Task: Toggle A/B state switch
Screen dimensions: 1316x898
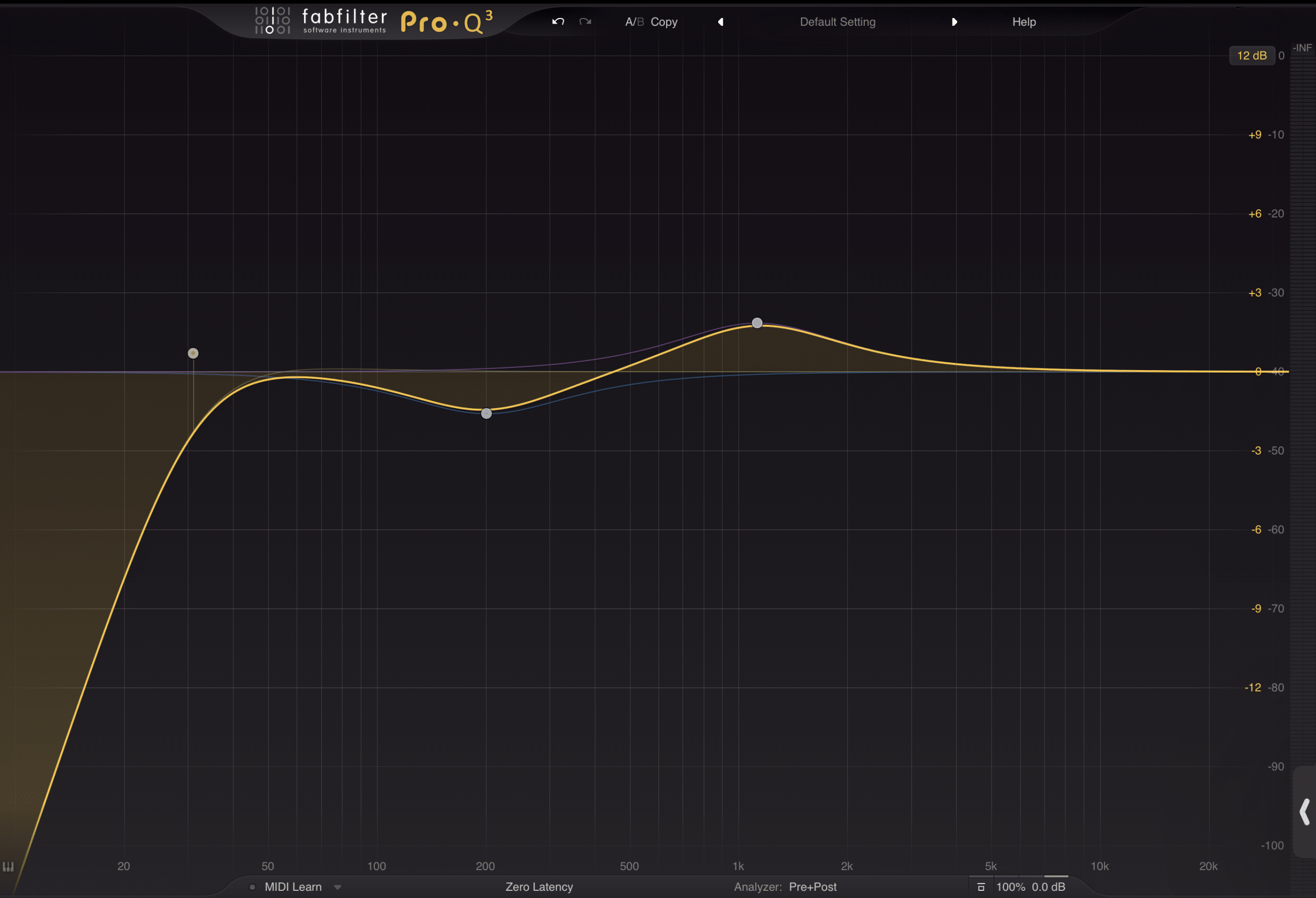Action: click(x=634, y=22)
